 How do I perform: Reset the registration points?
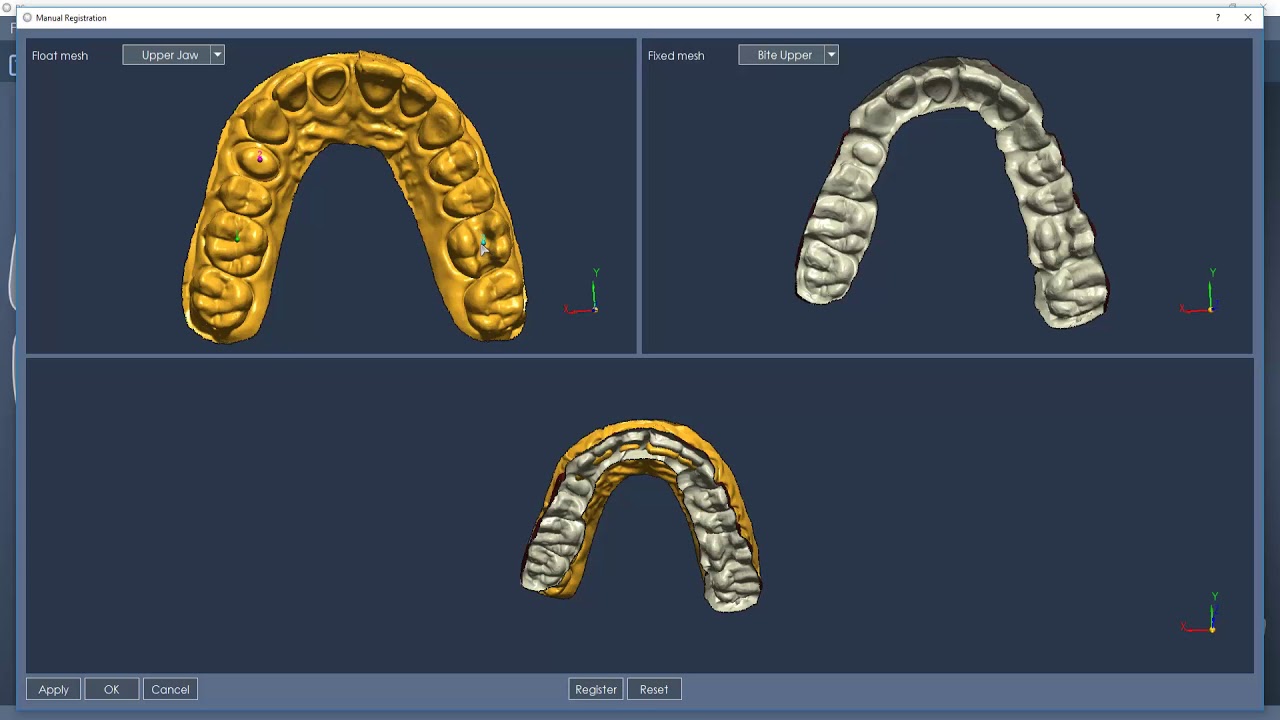(654, 689)
